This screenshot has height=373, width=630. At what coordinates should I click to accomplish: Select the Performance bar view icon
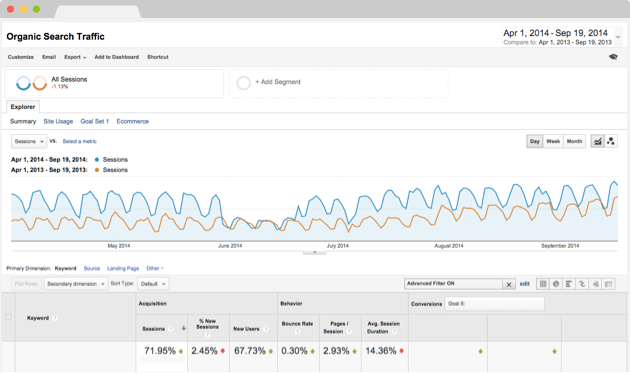coord(569,284)
